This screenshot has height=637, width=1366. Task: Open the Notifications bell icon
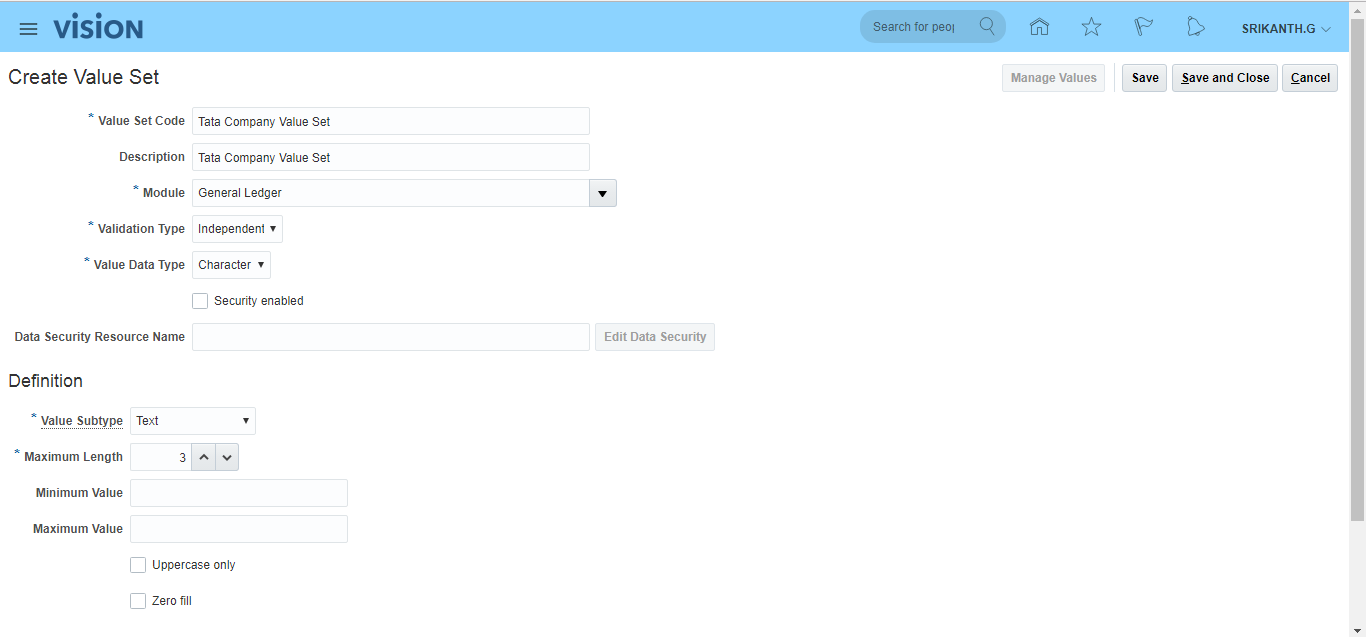(x=1195, y=27)
